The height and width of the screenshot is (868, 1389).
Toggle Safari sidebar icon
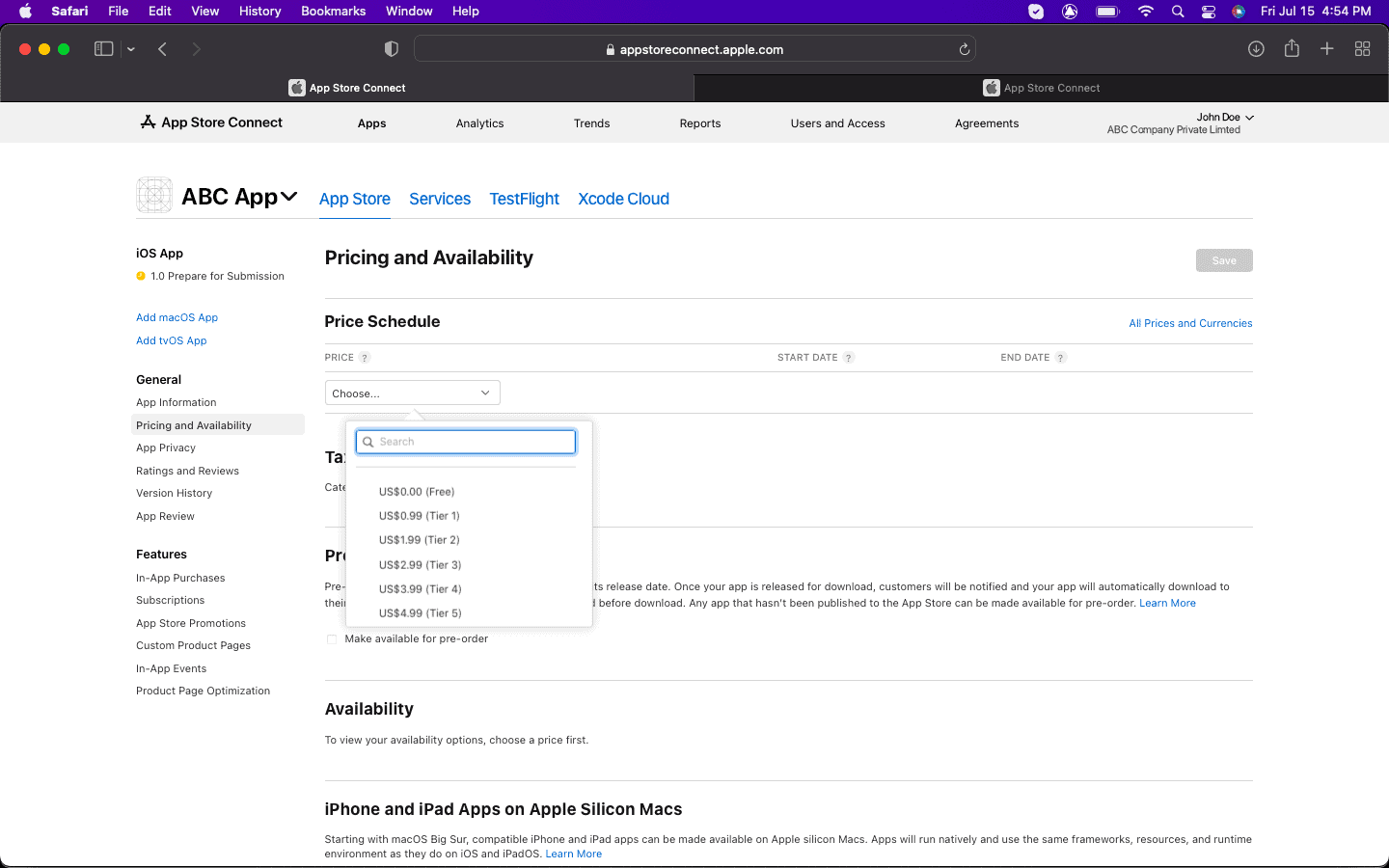click(103, 49)
